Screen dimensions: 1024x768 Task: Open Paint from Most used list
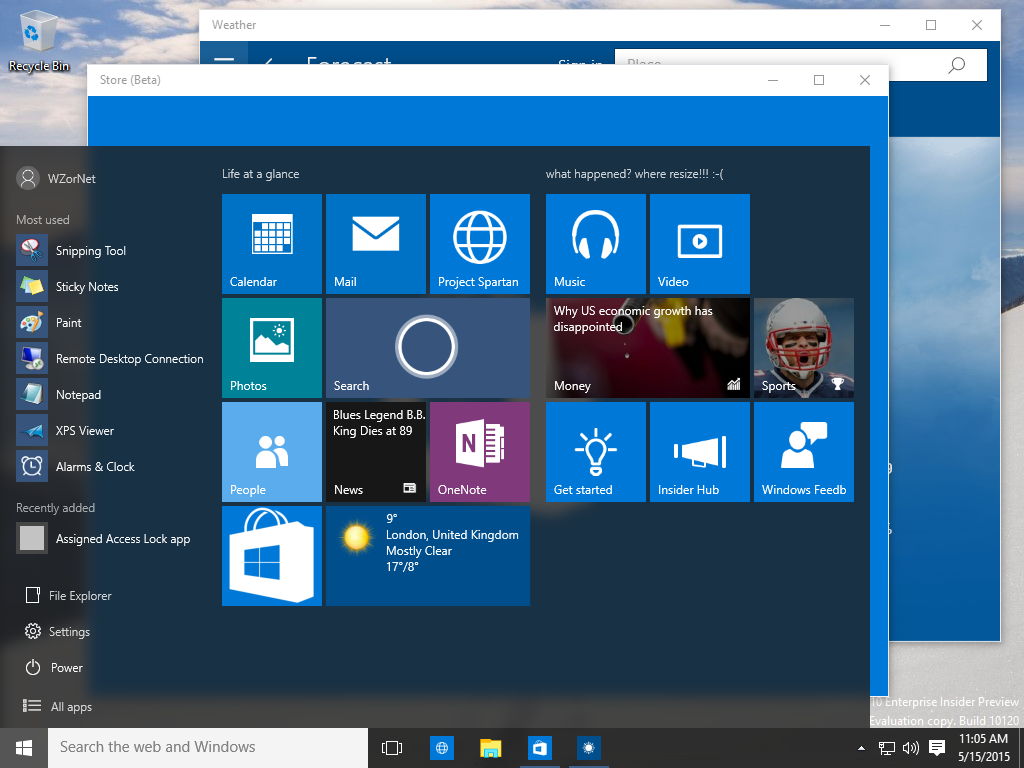point(110,322)
